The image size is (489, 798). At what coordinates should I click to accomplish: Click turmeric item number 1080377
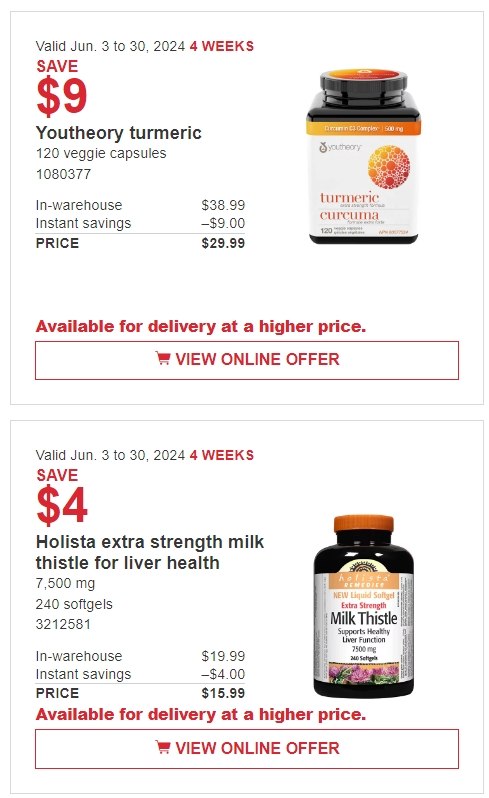(63, 174)
